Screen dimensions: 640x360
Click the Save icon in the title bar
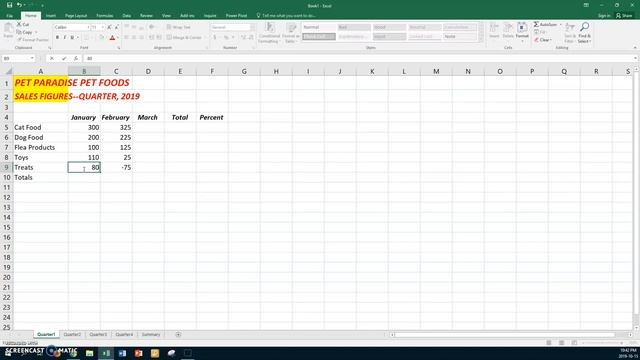(x=9, y=5)
